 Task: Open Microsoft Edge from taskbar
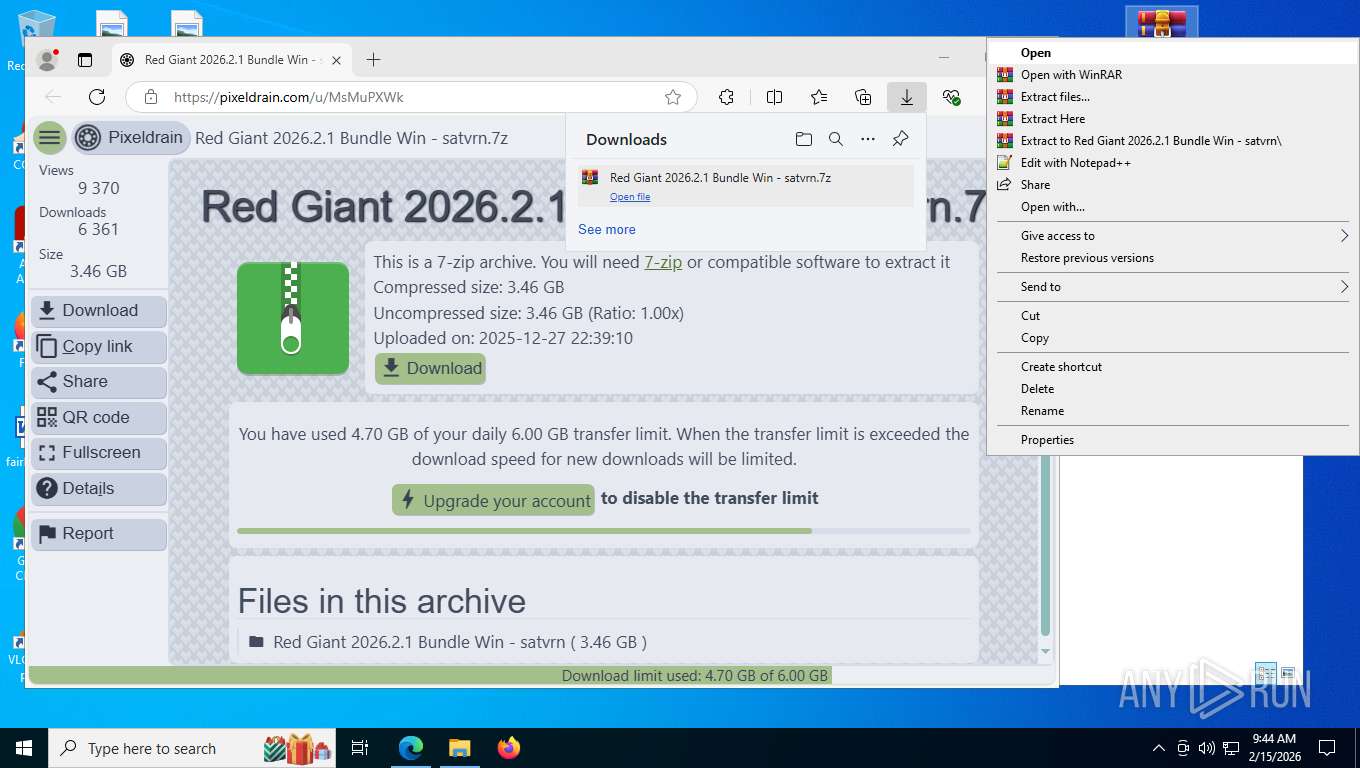tap(411, 748)
